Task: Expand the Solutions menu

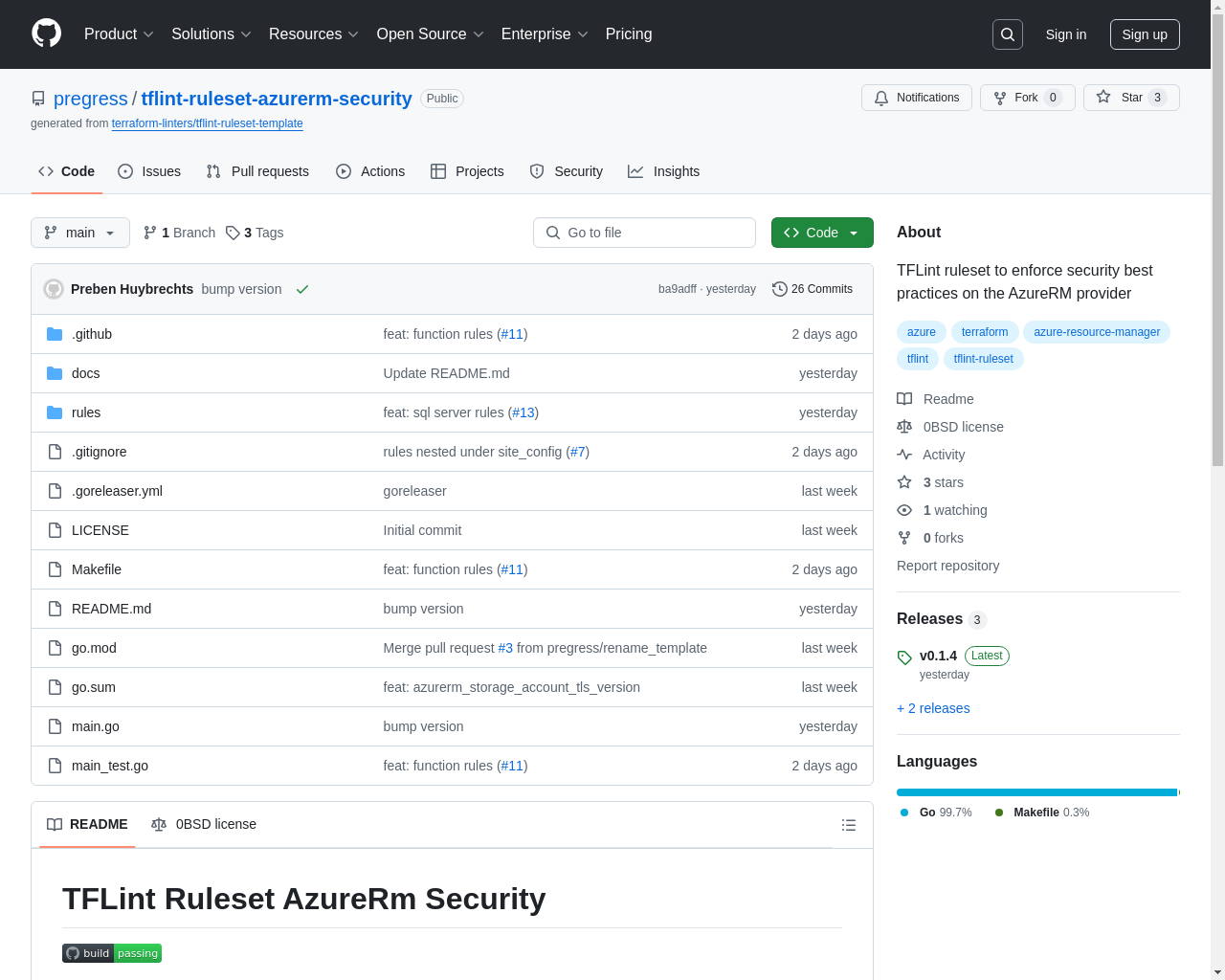Action: pos(212,34)
